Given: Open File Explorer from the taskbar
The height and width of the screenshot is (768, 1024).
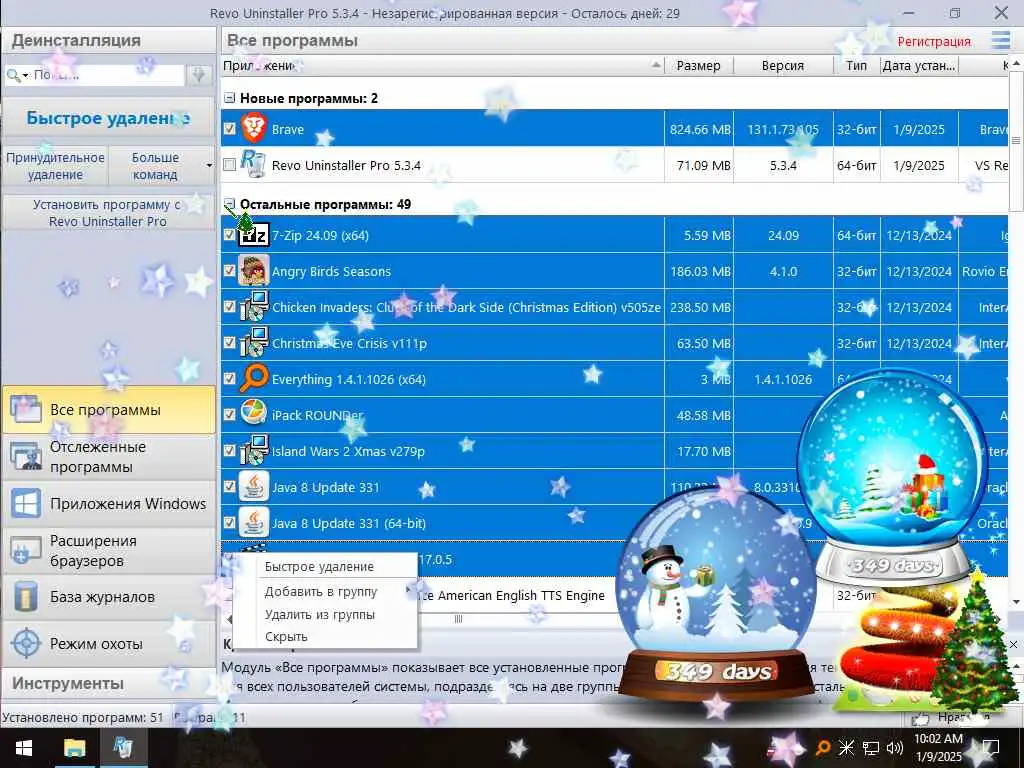Looking at the screenshot, I should pyautogui.click(x=74, y=748).
